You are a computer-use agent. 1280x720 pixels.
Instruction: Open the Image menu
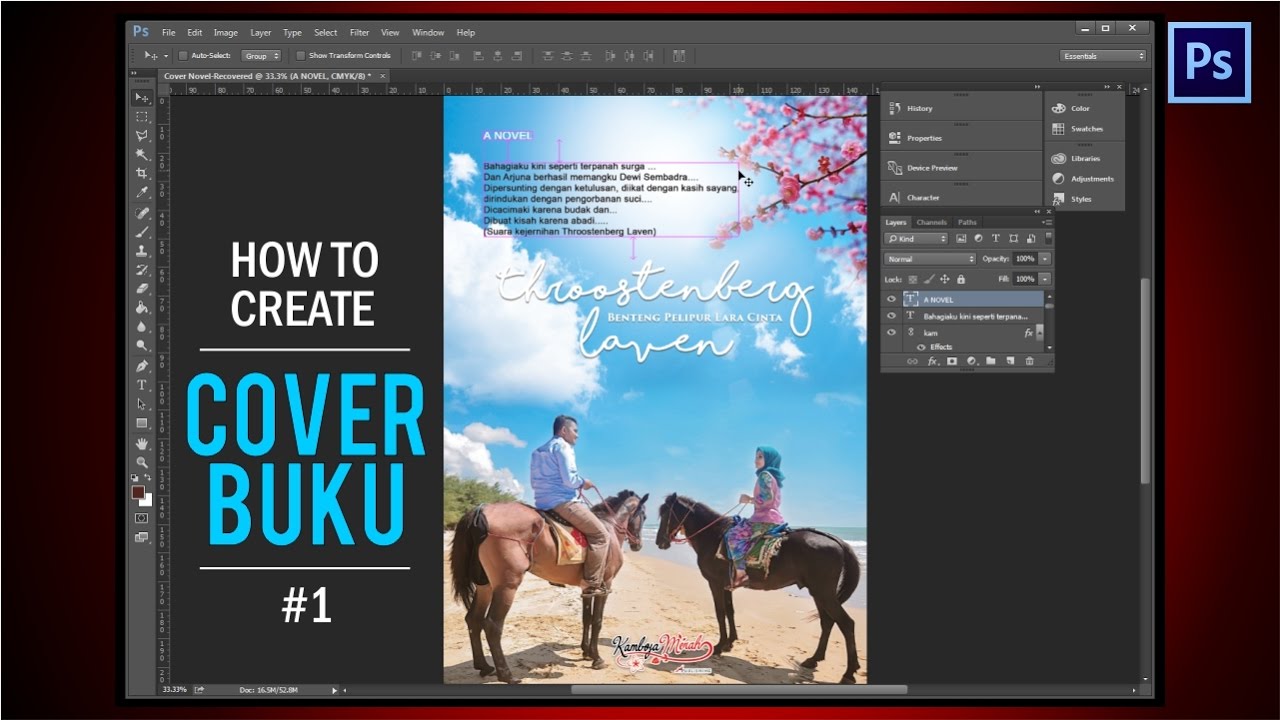[226, 32]
